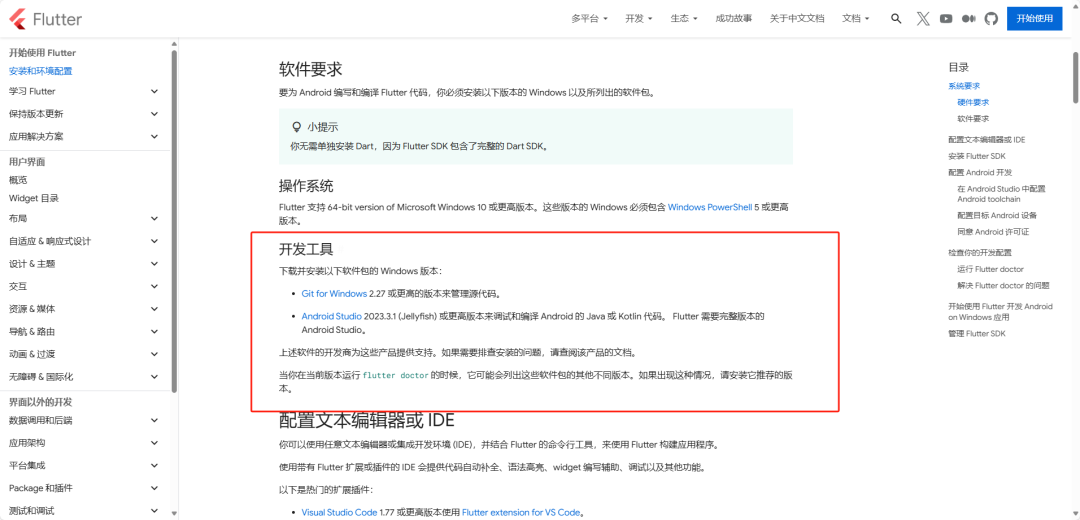
Task: Expand 数据调用和后端 sidebar section
Action: 83,420
